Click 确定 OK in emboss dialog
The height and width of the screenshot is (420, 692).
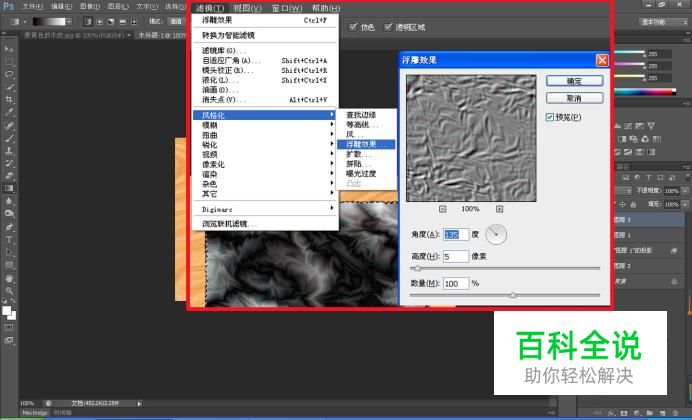[x=574, y=81]
